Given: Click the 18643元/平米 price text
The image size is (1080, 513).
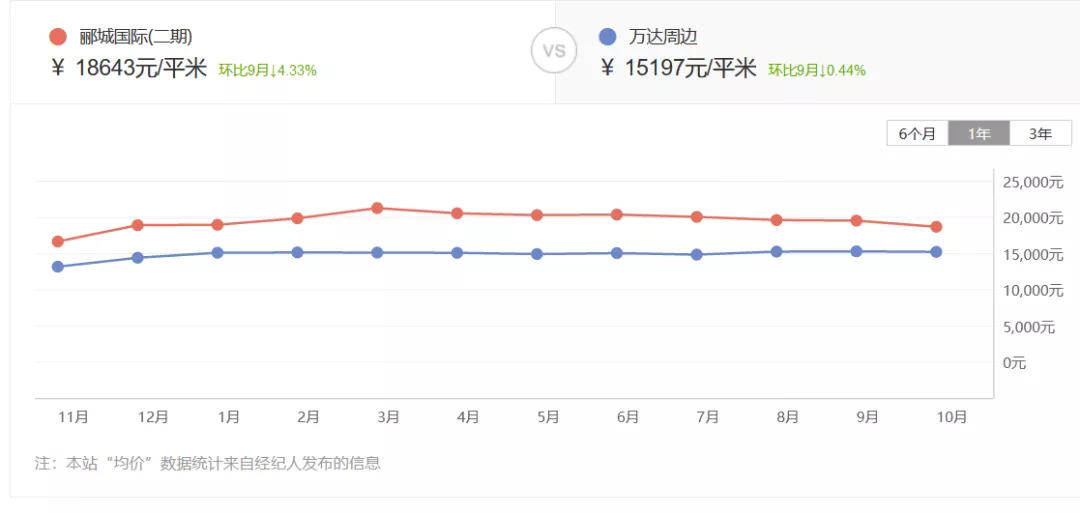Looking at the screenshot, I should [140, 68].
